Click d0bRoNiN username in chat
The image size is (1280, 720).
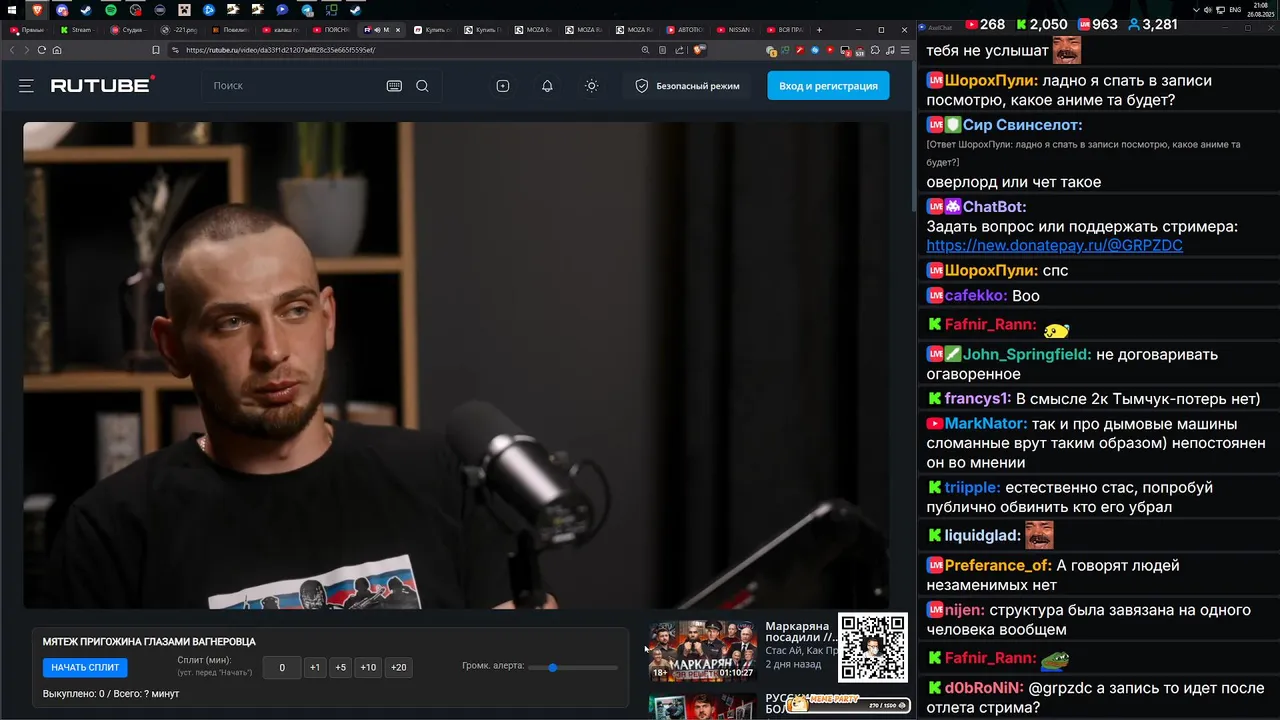coord(985,688)
